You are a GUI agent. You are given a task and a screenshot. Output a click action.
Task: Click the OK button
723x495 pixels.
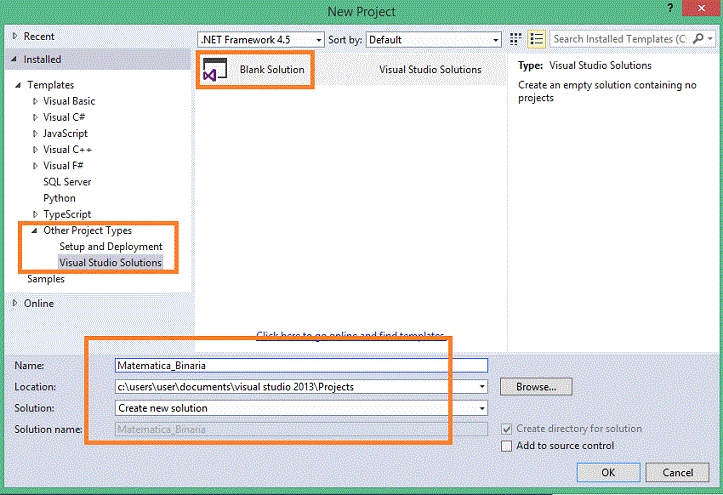(608, 472)
